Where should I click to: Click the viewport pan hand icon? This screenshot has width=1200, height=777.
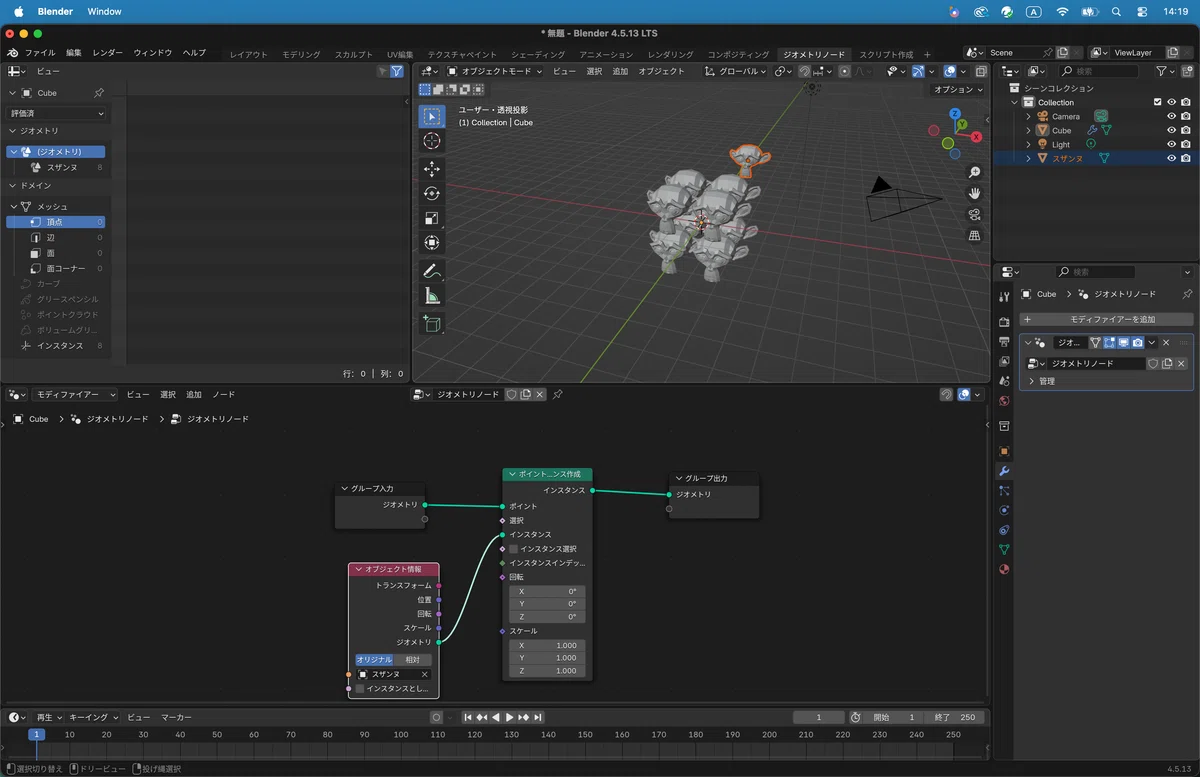tap(974, 193)
